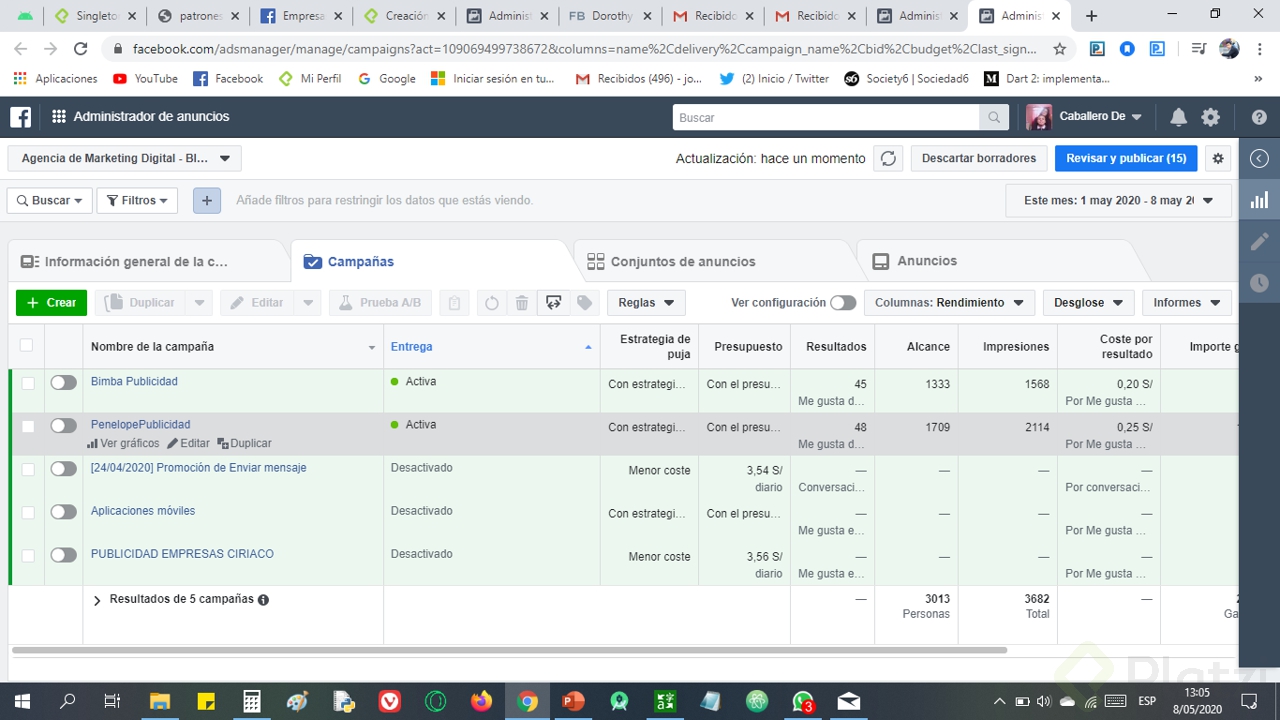Check the PenelopePublicidad row checkbox

point(27,426)
